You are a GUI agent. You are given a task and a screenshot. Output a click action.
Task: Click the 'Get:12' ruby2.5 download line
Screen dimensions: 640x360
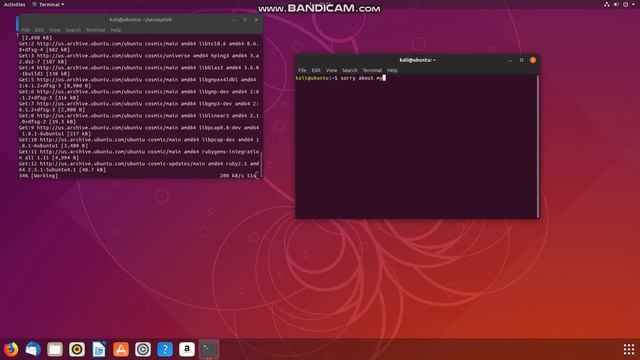pyautogui.click(x=139, y=167)
